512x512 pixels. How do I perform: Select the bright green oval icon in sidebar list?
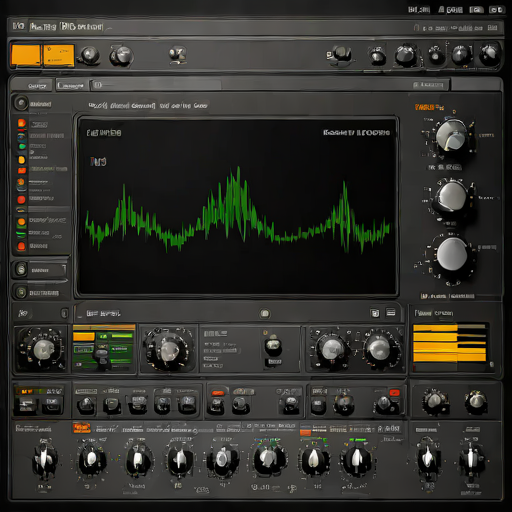point(22,146)
